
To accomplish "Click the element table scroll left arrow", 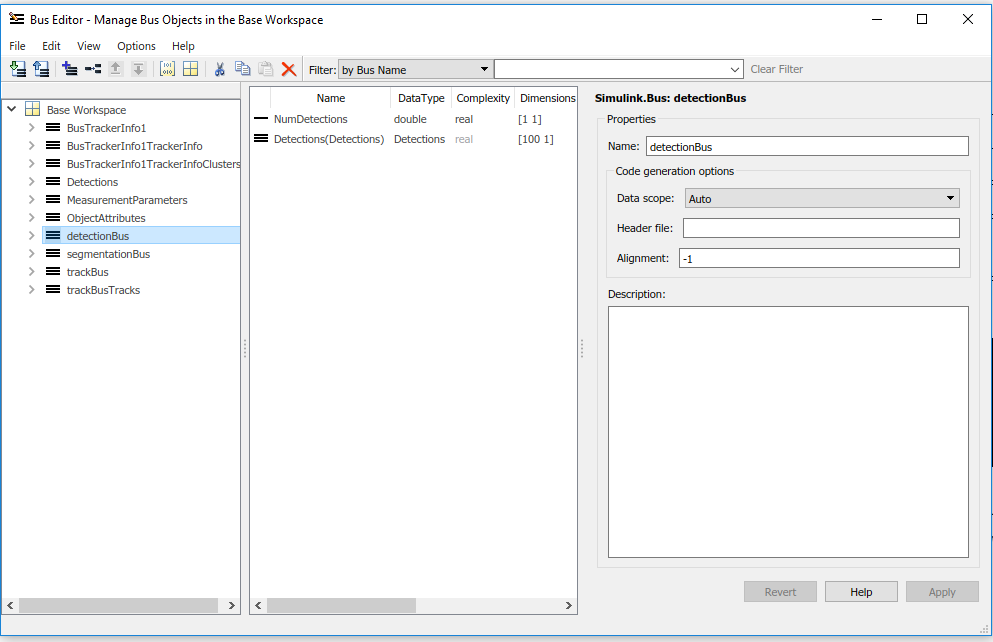I will click(x=258, y=605).
